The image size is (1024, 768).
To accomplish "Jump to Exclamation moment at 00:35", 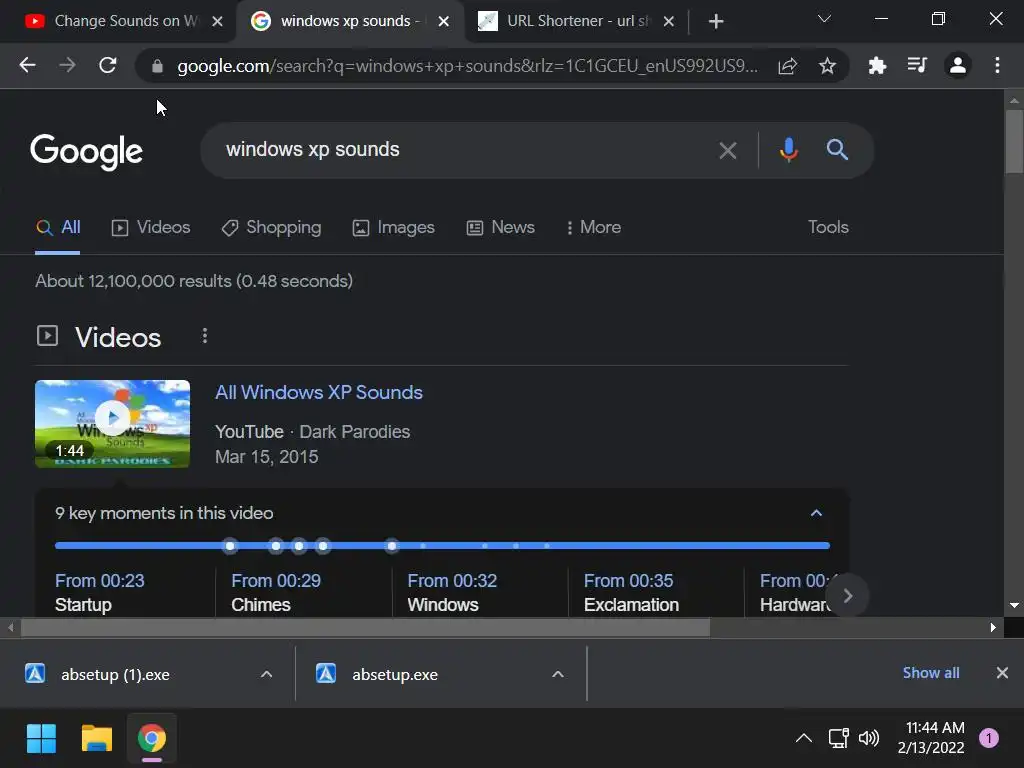I will 631,593.
